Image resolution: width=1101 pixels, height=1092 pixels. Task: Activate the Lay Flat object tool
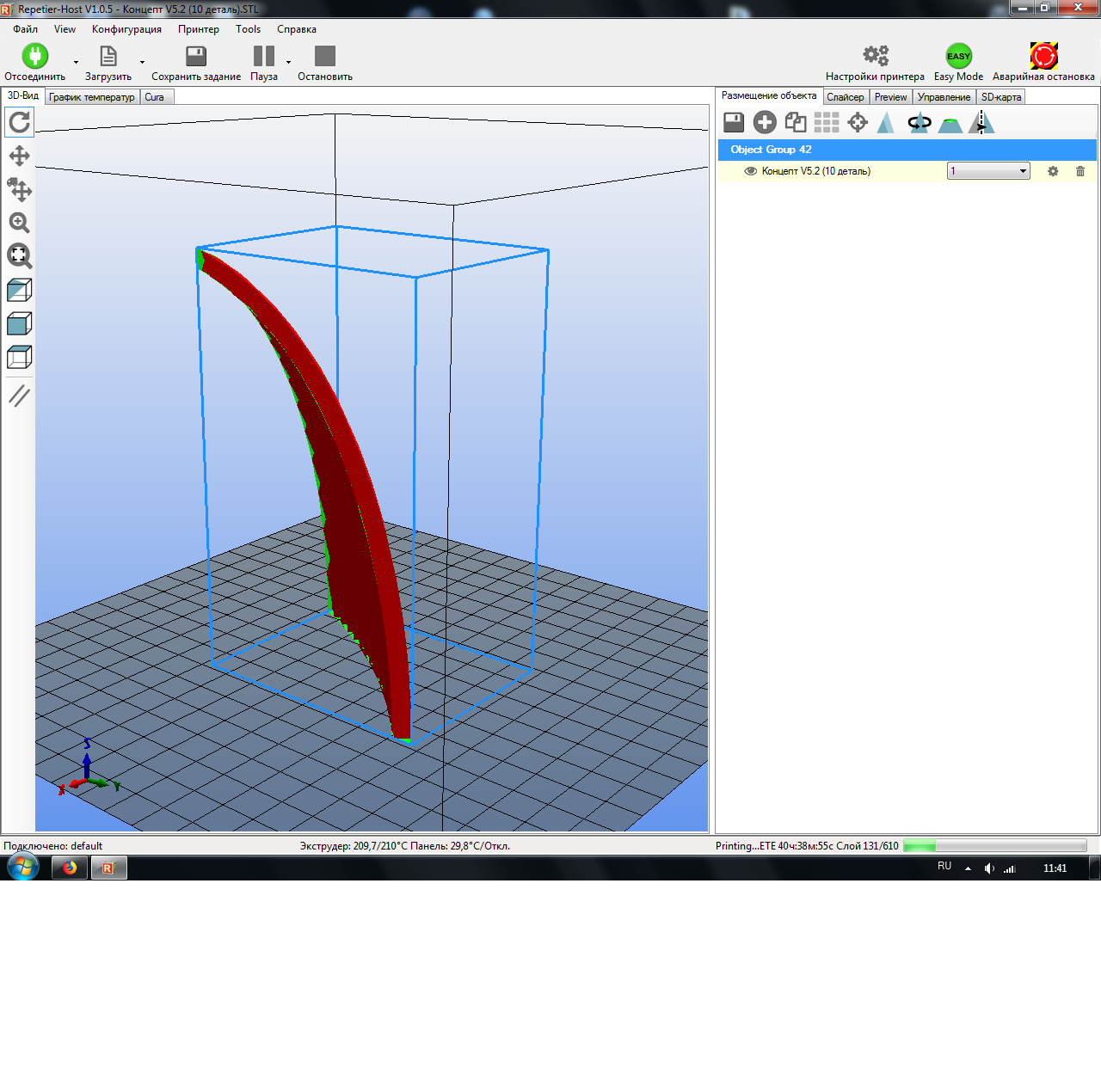pyautogui.click(x=950, y=122)
